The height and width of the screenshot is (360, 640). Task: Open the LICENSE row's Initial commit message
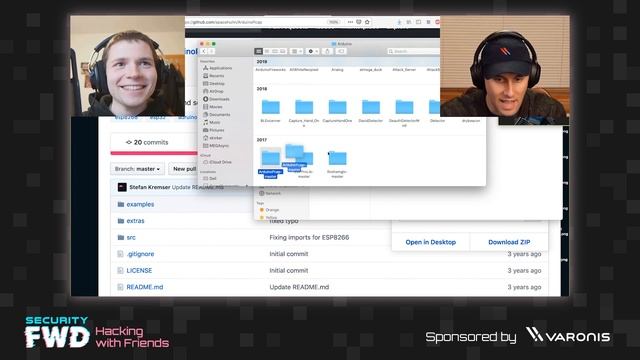click(x=289, y=271)
